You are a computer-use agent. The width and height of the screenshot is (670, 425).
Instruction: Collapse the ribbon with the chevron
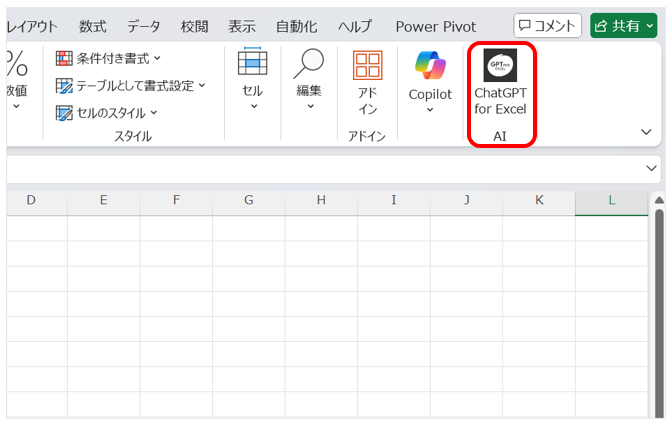tap(646, 132)
